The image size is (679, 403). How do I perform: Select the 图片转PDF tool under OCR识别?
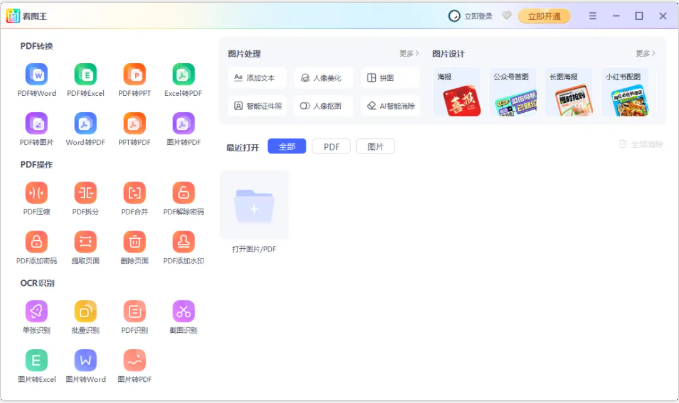[135, 366]
